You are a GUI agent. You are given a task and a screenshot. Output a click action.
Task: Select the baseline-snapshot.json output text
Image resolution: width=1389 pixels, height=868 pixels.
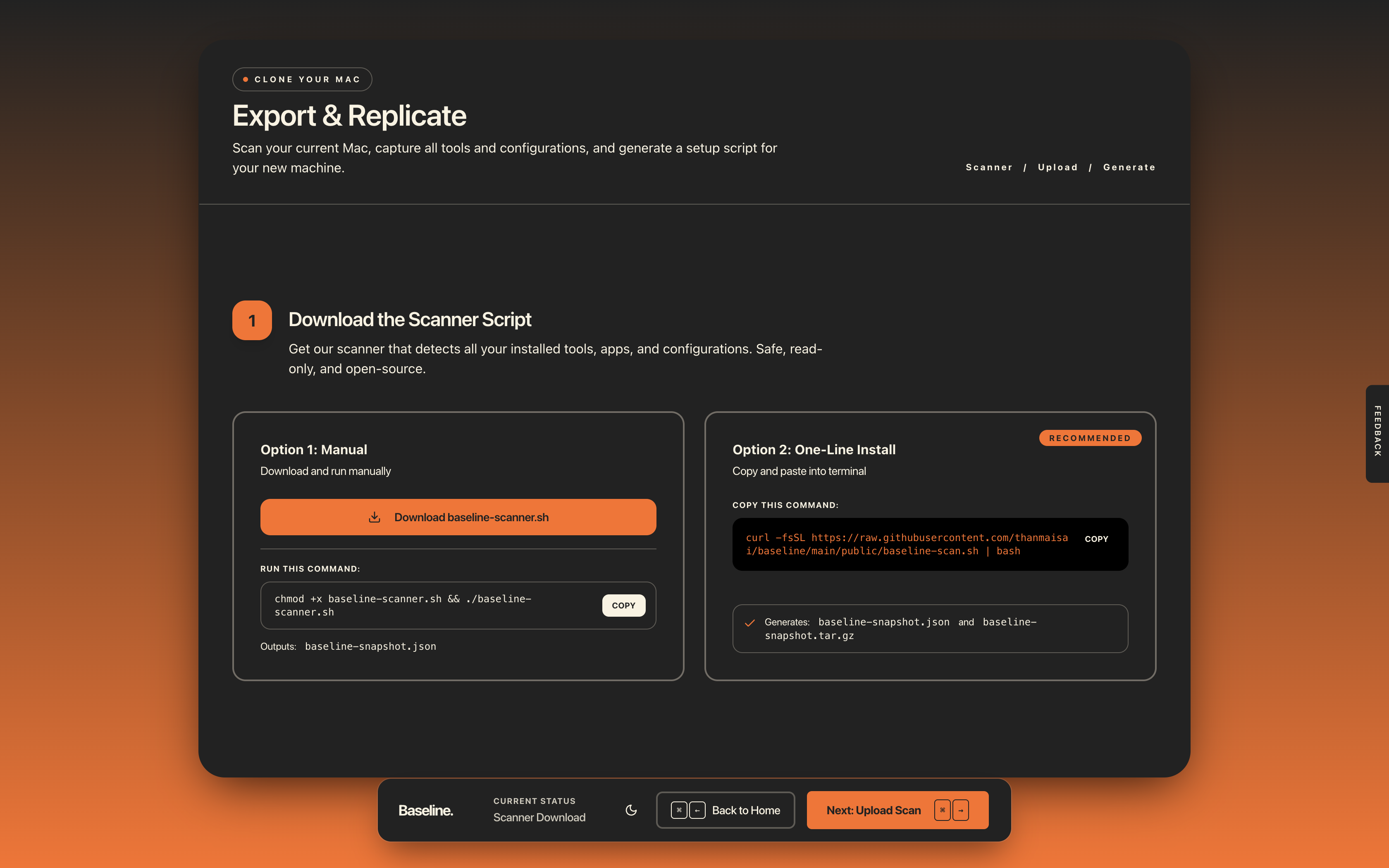(370, 646)
